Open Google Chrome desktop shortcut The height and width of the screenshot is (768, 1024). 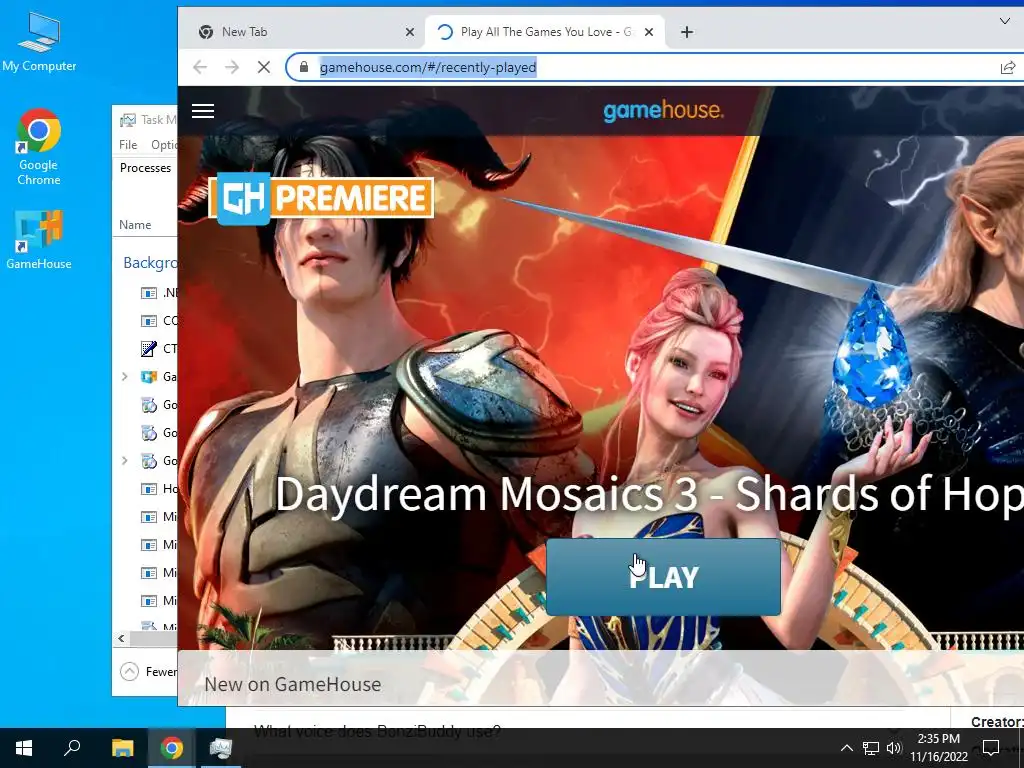tap(39, 148)
